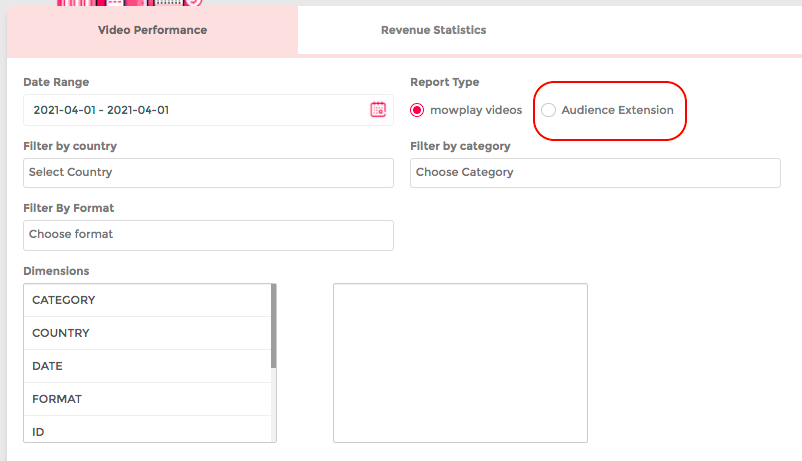This screenshot has width=802, height=461.
Task: Click the Filter By Format label
Action: [x=68, y=208]
